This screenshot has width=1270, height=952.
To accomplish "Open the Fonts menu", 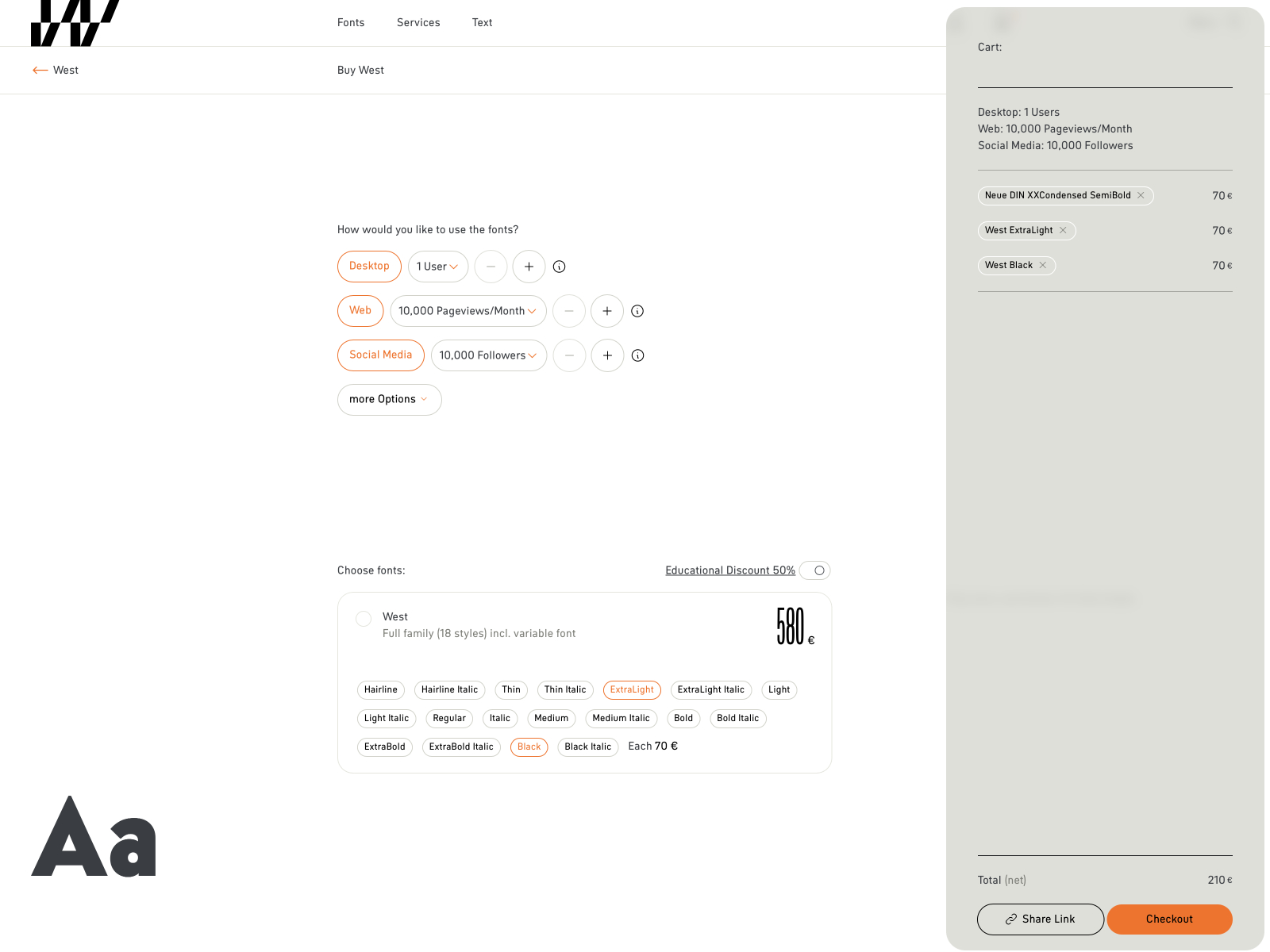I will (x=351, y=23).
